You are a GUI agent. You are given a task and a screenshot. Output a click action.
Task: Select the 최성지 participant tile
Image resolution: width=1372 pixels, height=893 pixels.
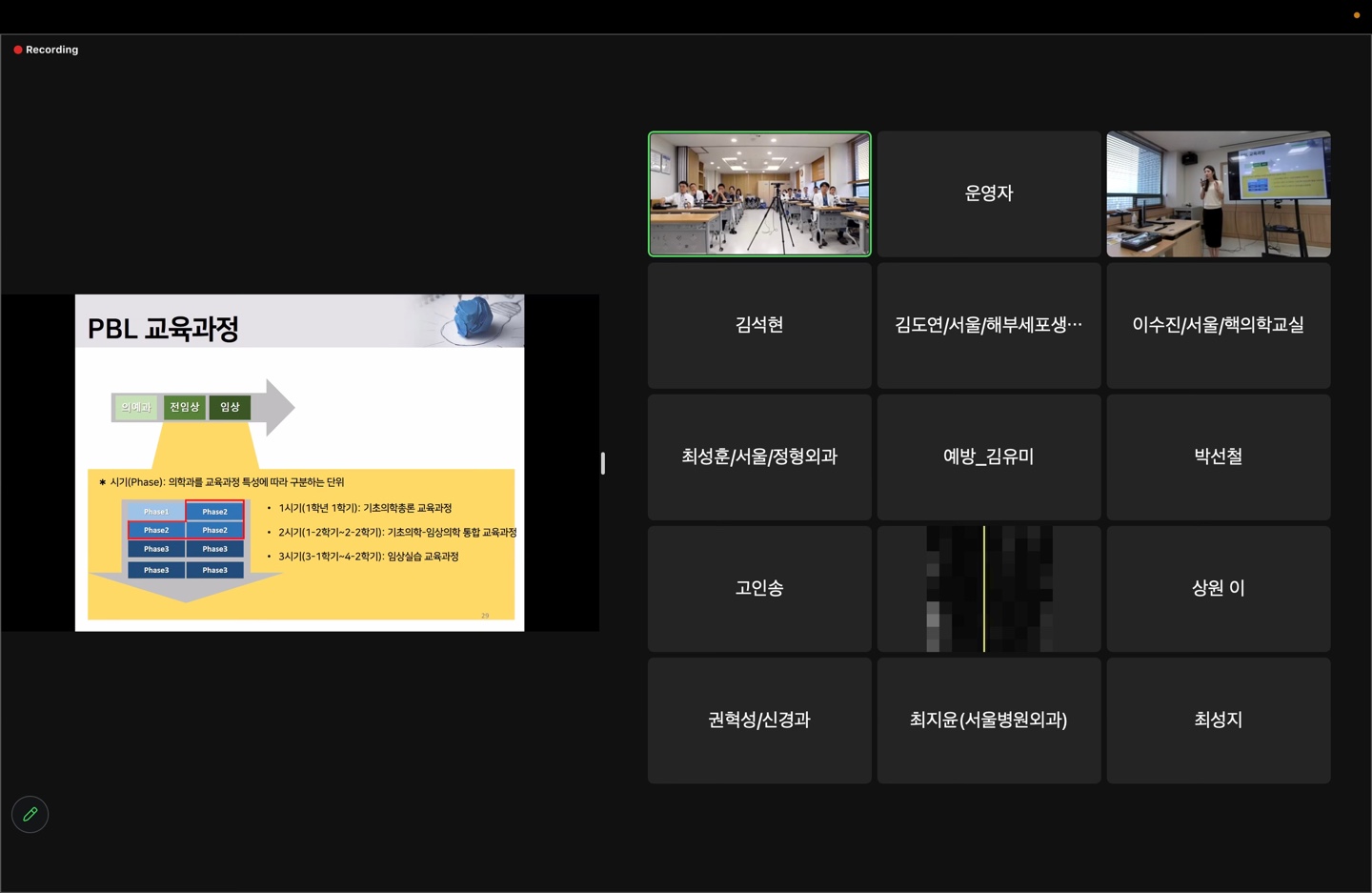pyautogui.click(x=1218, y=720)
